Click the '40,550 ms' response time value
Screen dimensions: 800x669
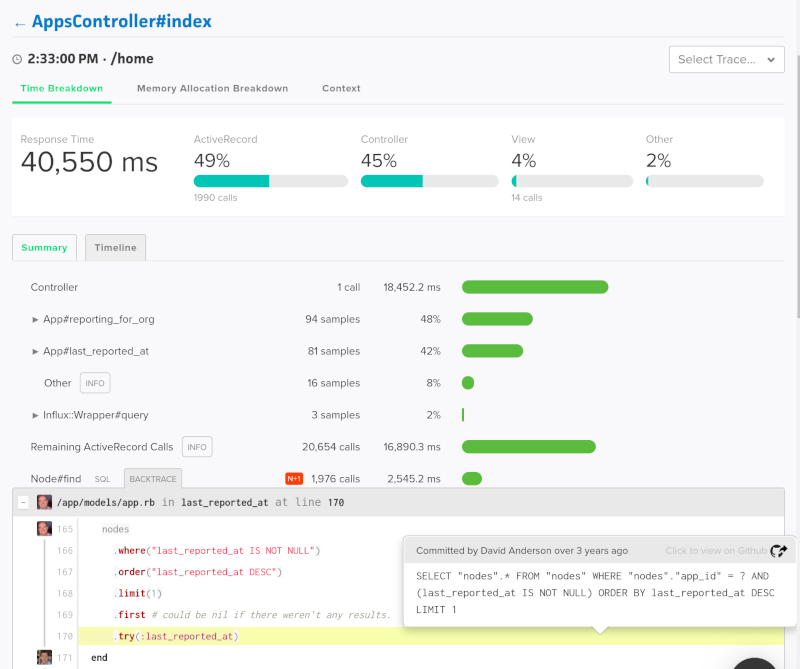tap(89, 162)
